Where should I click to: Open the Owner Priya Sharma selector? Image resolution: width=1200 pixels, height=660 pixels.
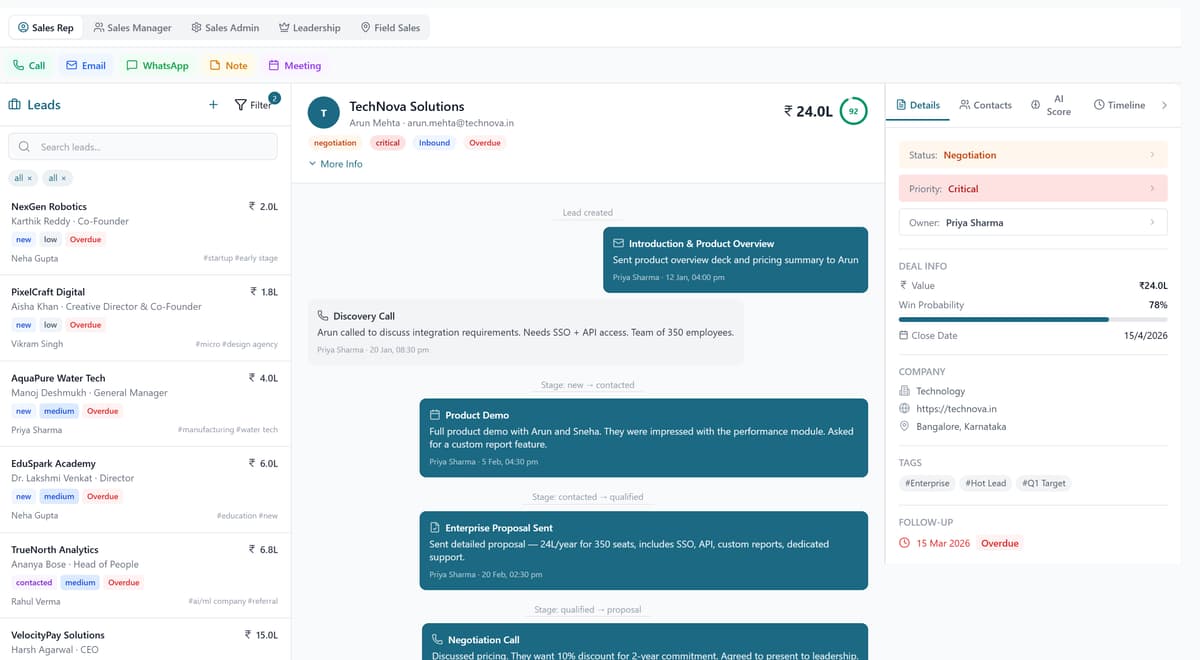(x=1033, y=222)
